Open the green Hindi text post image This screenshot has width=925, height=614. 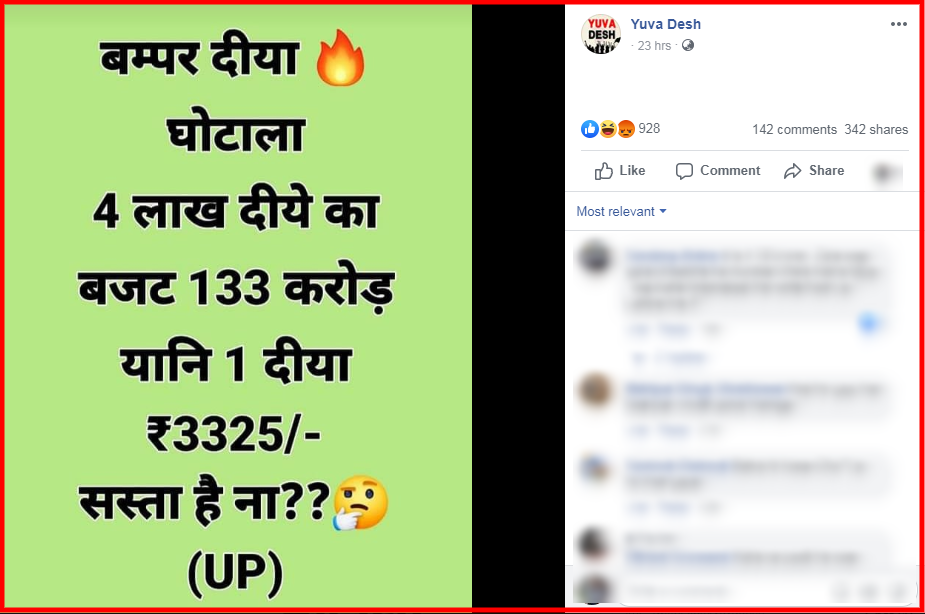pos(238,306)
